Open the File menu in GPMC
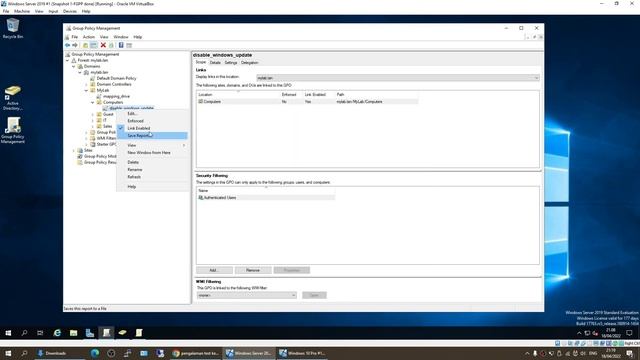640x360 pixels. [x=75, y=37]
